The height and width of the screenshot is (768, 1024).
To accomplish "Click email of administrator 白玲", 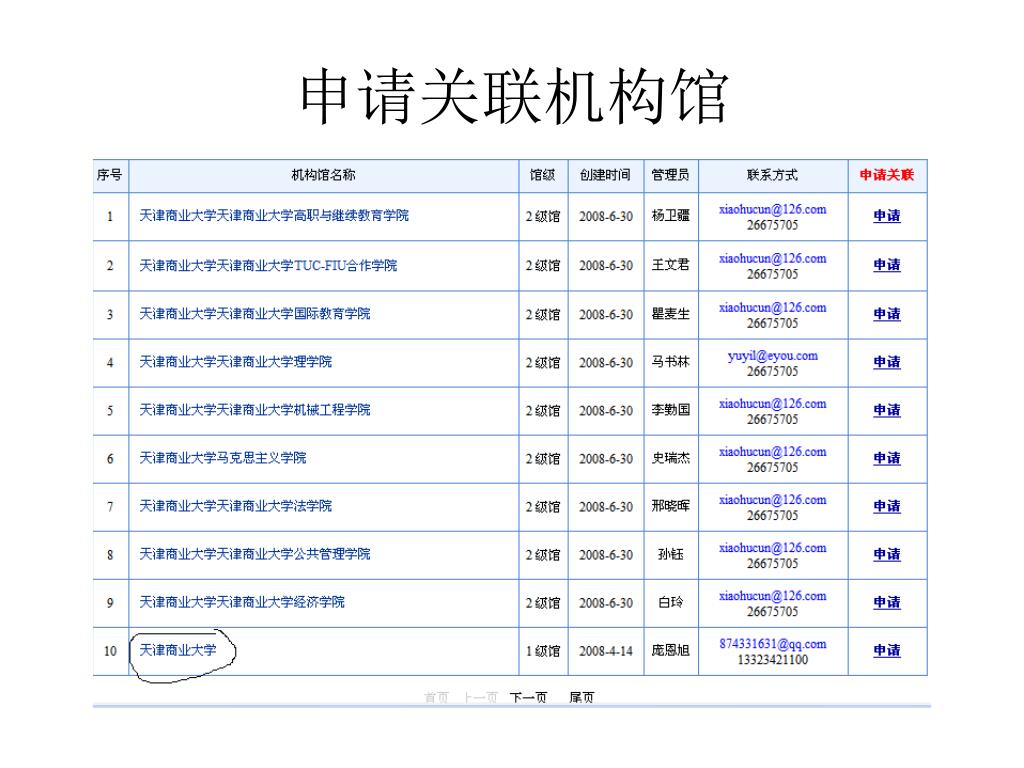I will click(x=773, y=596).
